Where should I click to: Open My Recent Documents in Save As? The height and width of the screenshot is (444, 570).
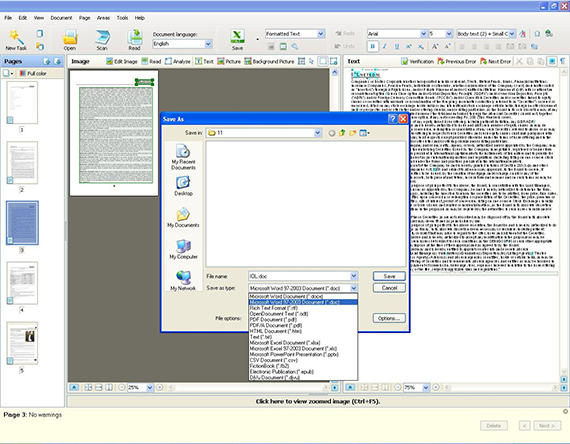(183, 157)
